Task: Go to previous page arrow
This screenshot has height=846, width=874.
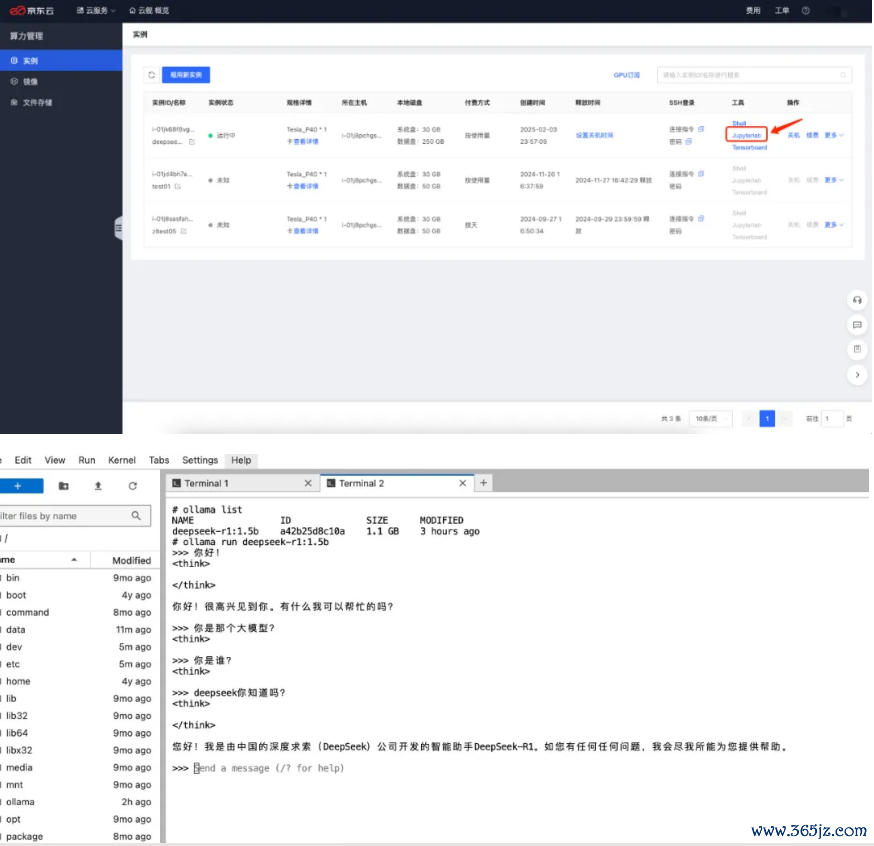Action: 749,419
